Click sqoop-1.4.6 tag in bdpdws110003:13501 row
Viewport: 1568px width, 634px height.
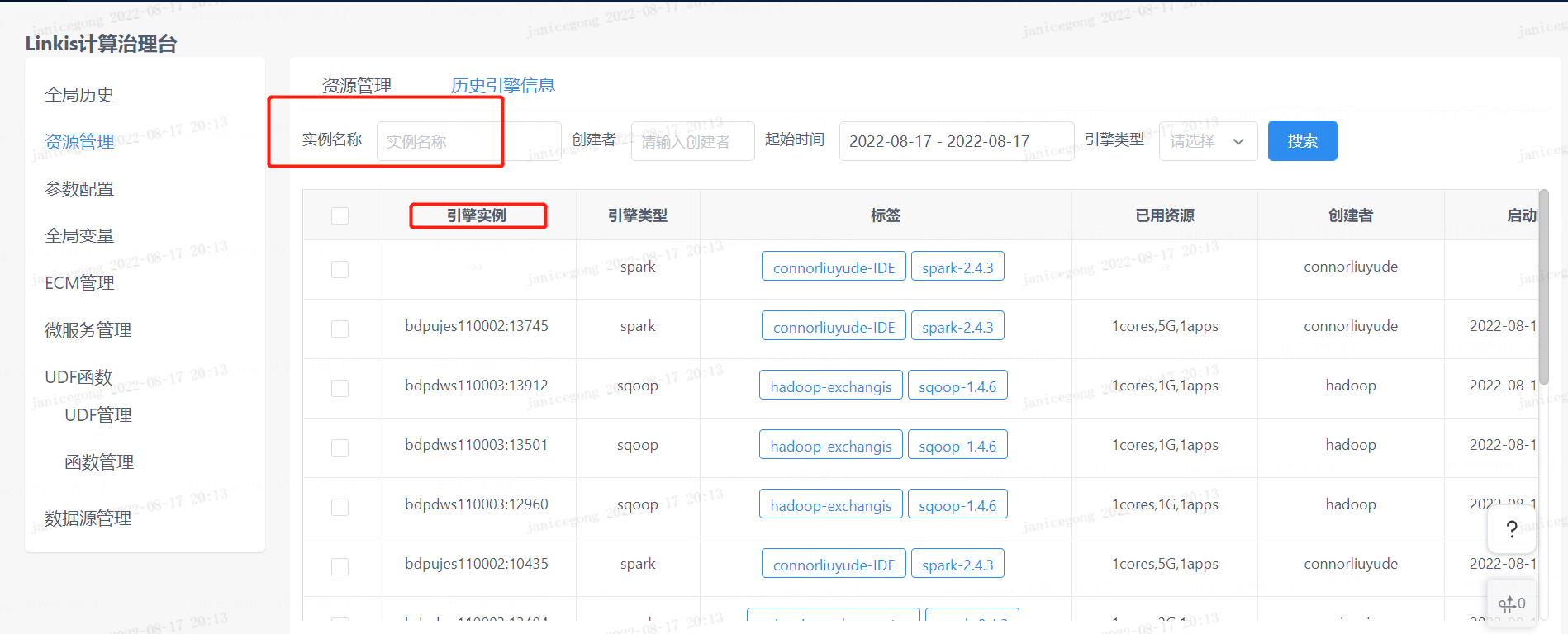point(957,445)
